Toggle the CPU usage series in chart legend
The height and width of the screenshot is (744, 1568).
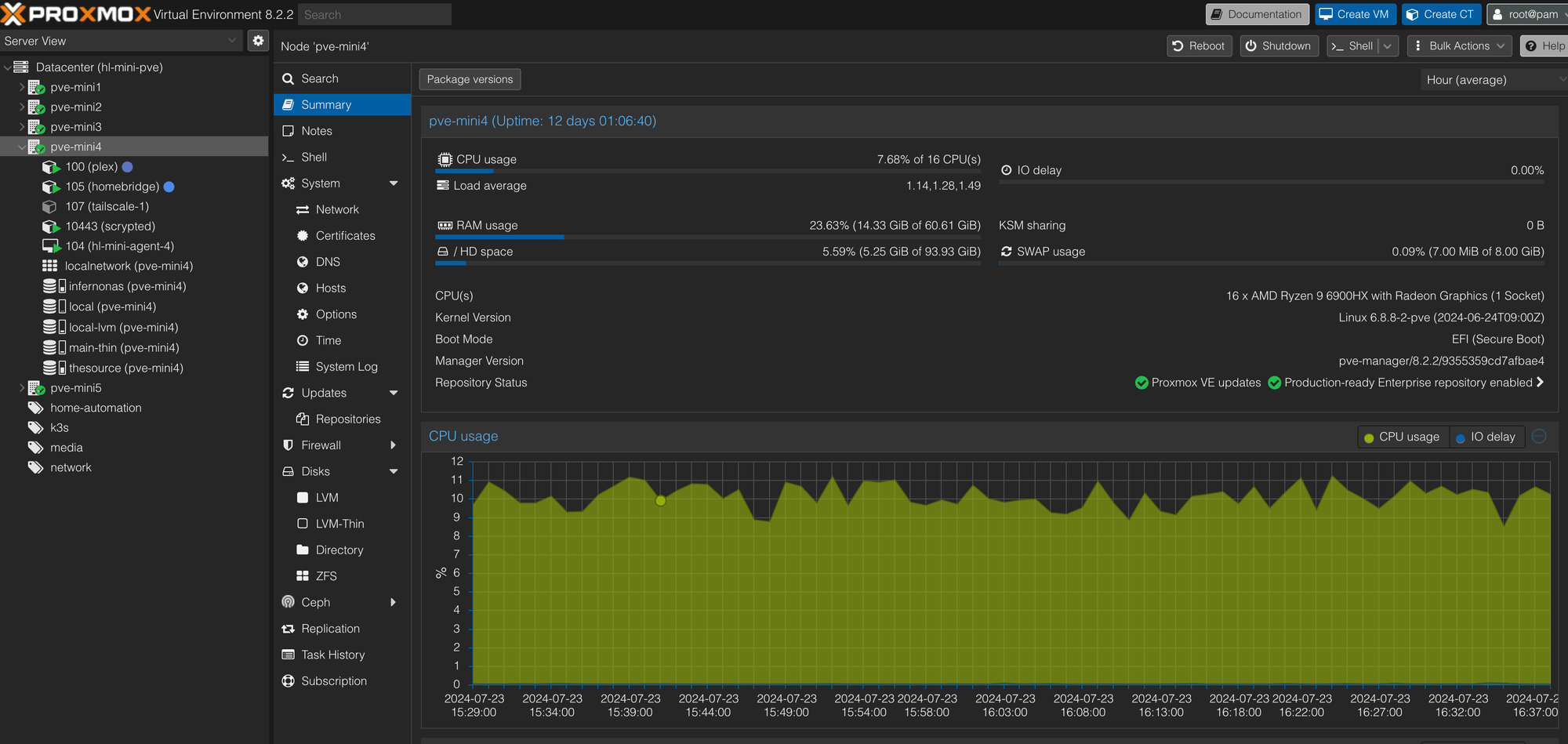(1402, 437)
